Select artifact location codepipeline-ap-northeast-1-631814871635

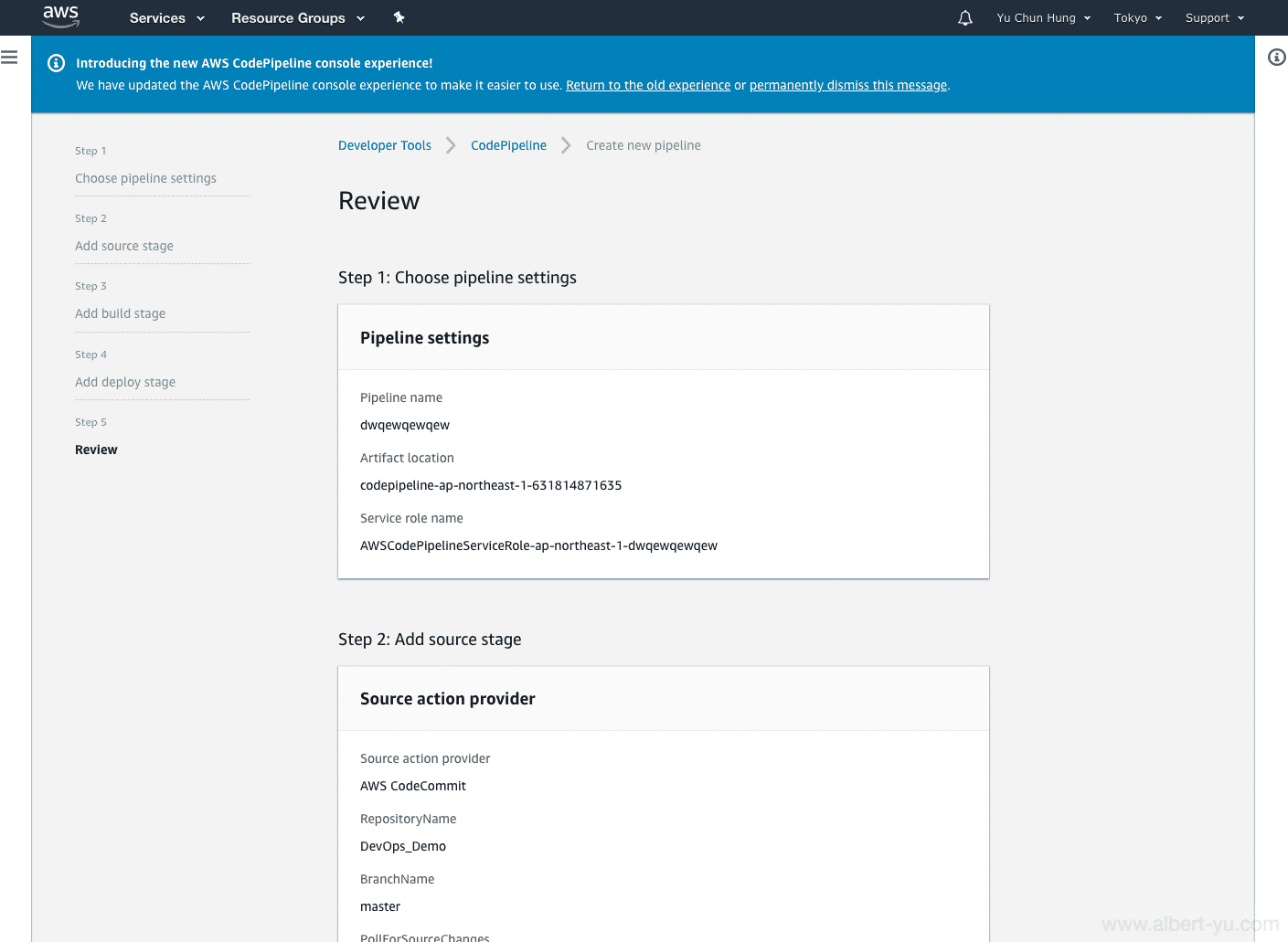click(x=491, y=485)
